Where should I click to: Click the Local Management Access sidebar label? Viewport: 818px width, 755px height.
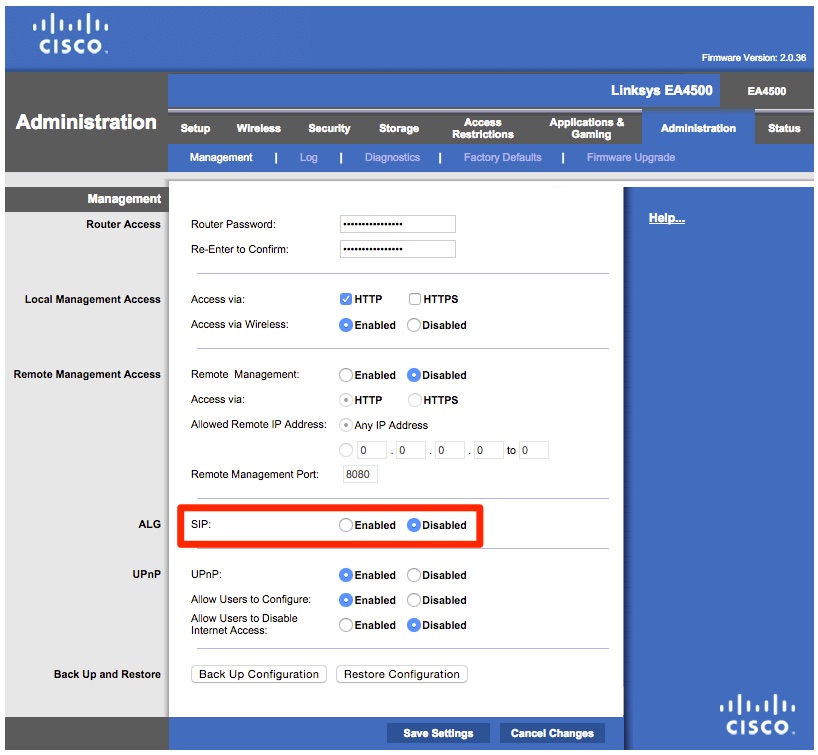point(92,299)
